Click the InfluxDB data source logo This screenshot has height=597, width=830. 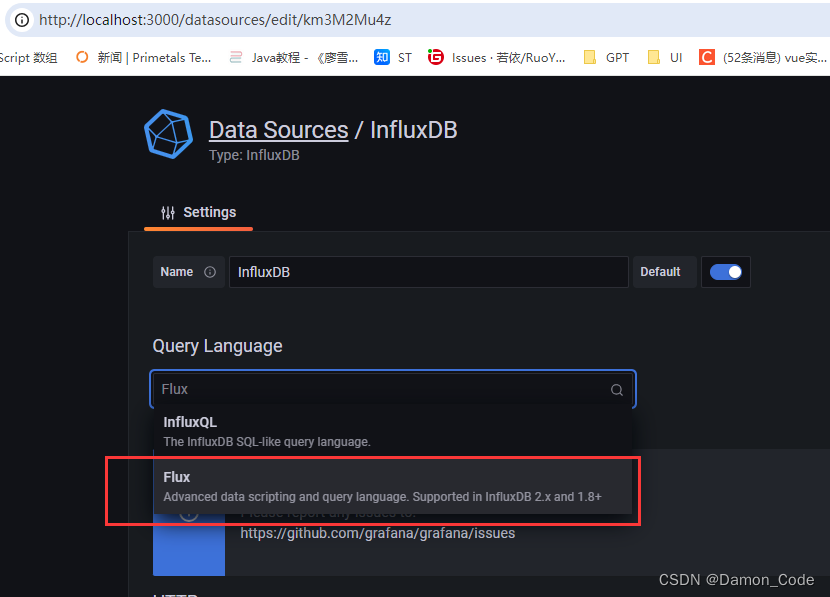pyautogui.click(x=168, y=134)
